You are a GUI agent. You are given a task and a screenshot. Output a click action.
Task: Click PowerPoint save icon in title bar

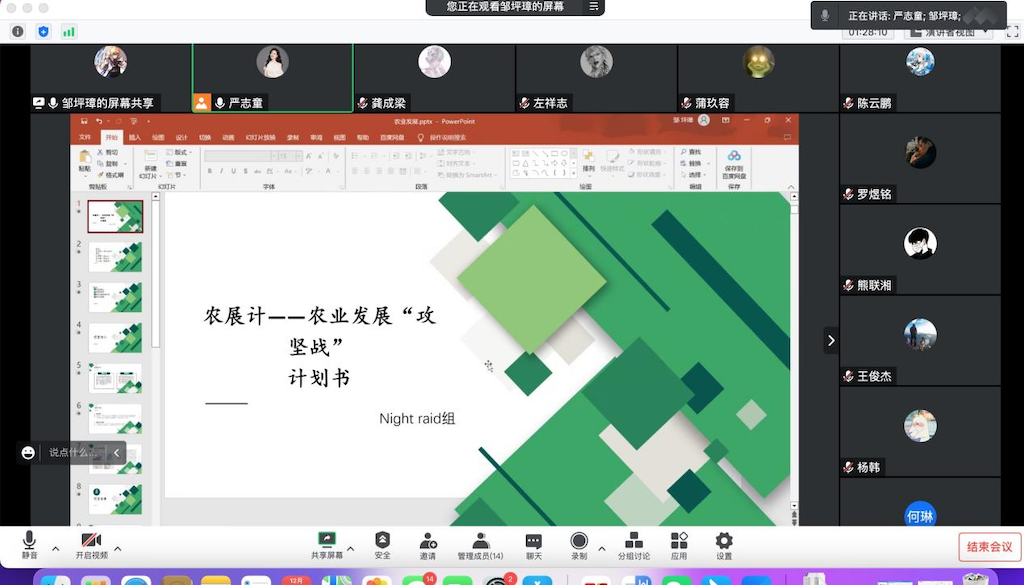(x=84, y=121)
